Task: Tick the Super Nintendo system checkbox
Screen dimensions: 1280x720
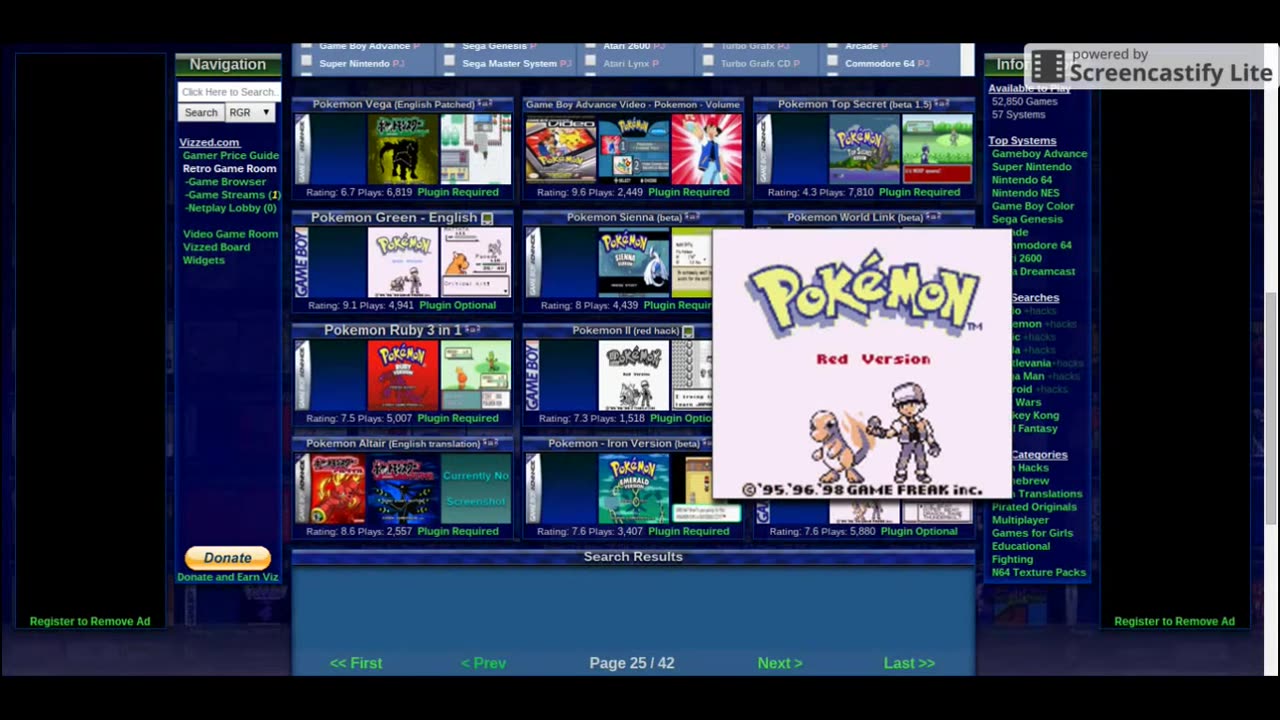Action: [x=306, y=61]
